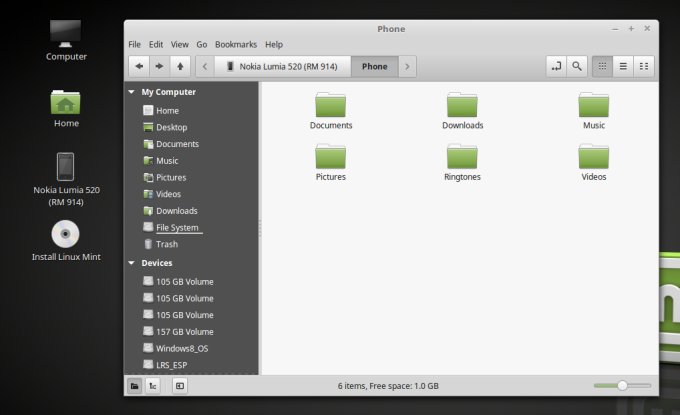Open the Ringtones folder
Screen dimensions: 680x415
coord(462,162)
